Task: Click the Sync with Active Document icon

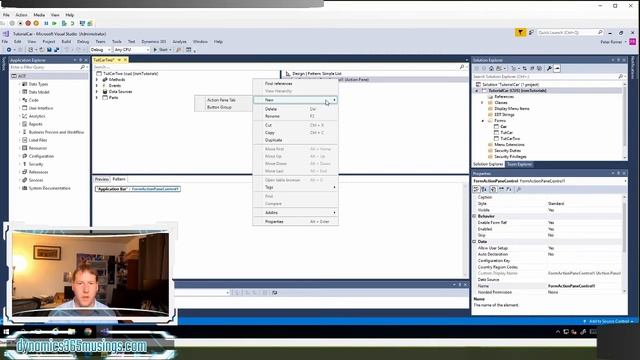Action: [524, 68]
